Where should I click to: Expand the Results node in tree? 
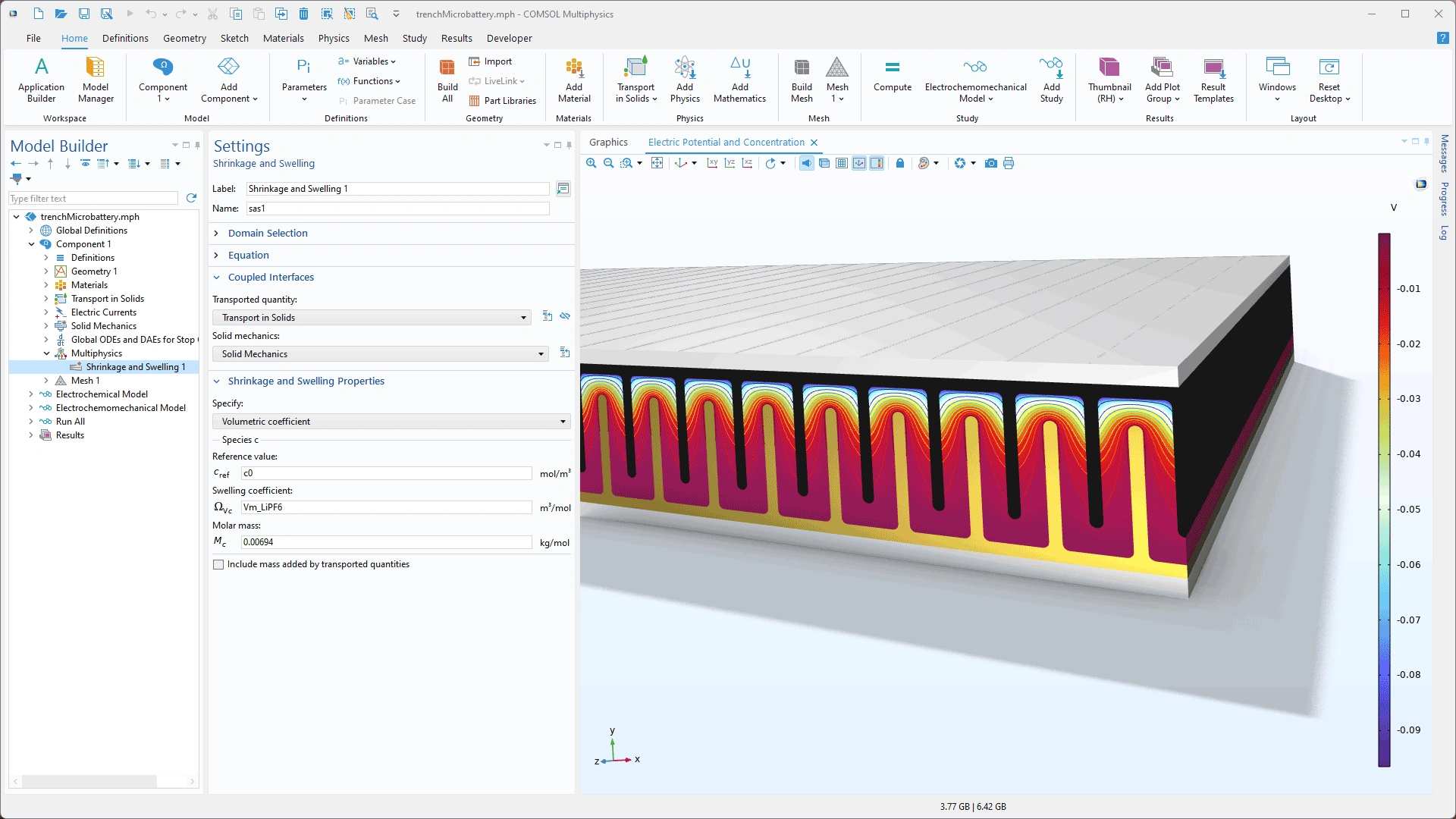31,435
